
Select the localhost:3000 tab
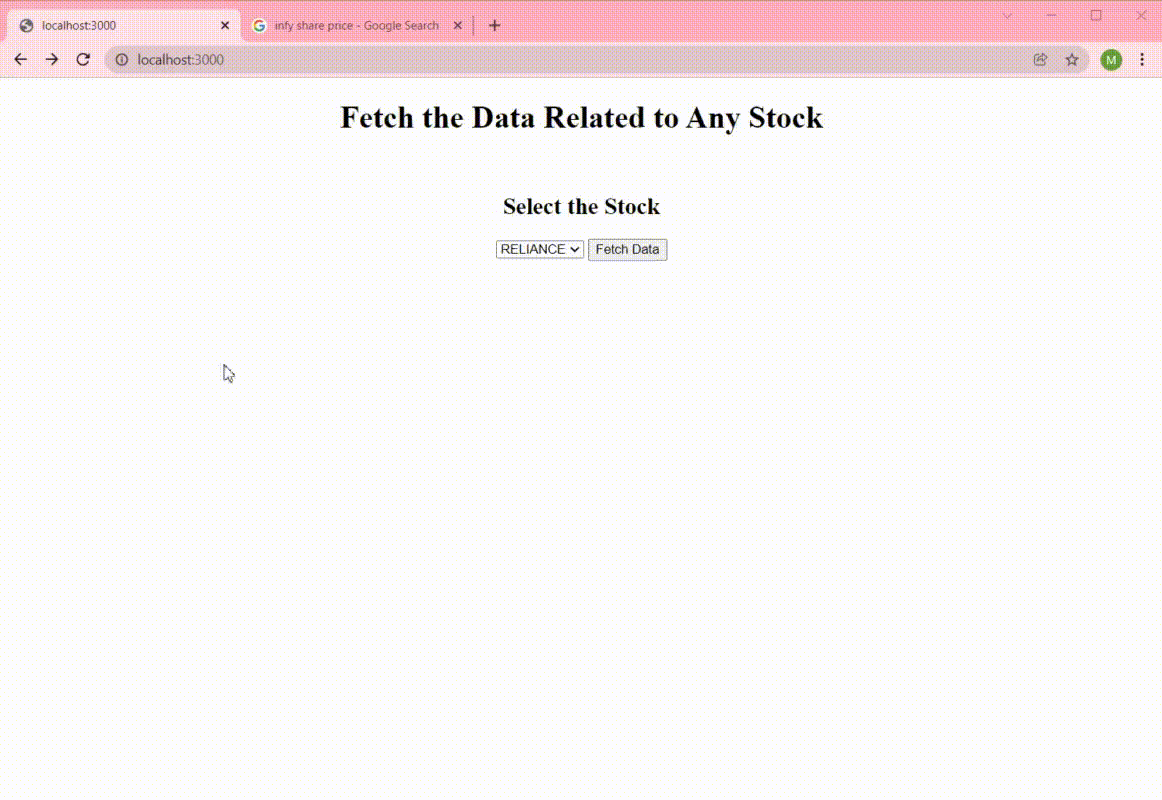[122, 25]
